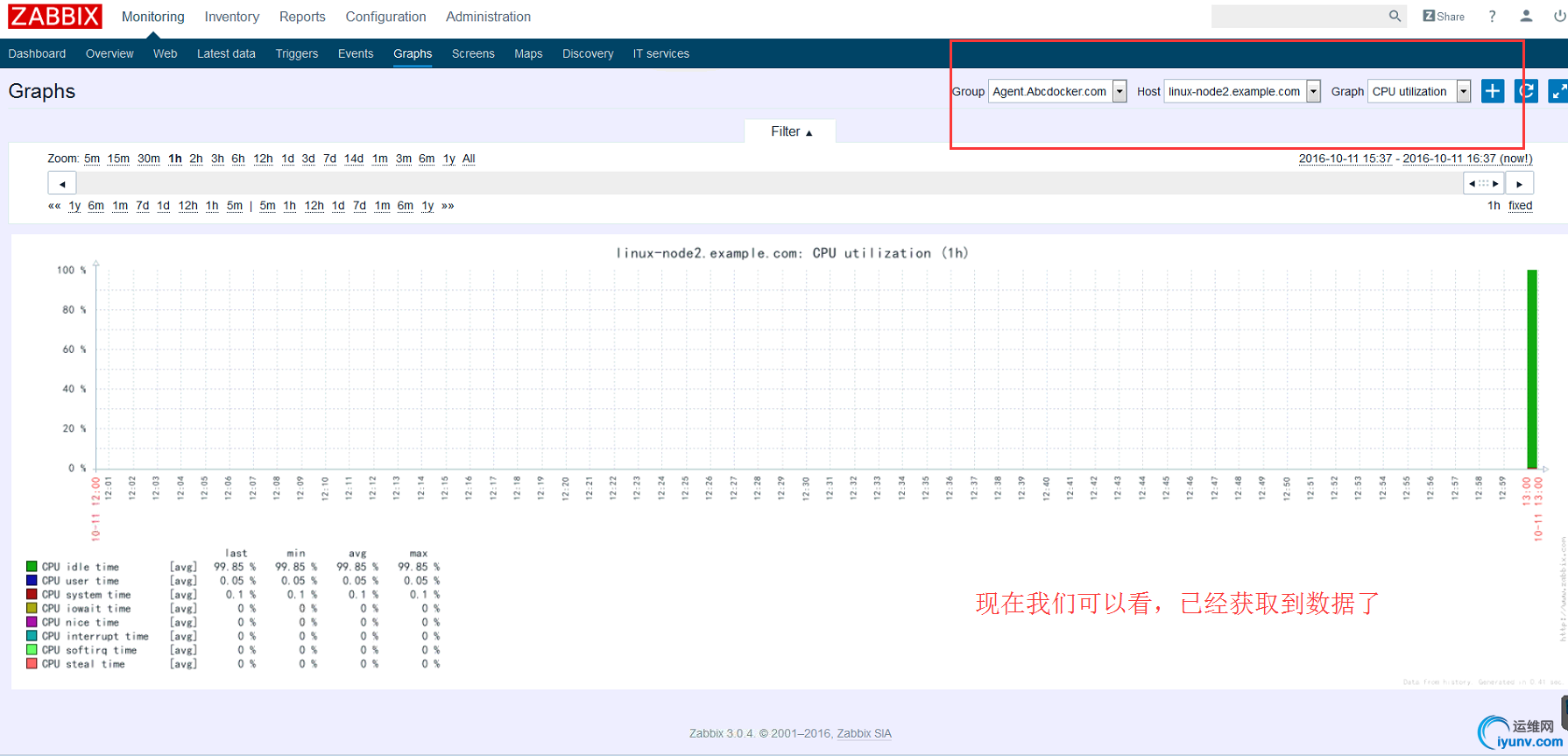Open the user profile icon
Image resolution: width=1568 pixels, height=756 pixels.
(x=1526, y=16)
